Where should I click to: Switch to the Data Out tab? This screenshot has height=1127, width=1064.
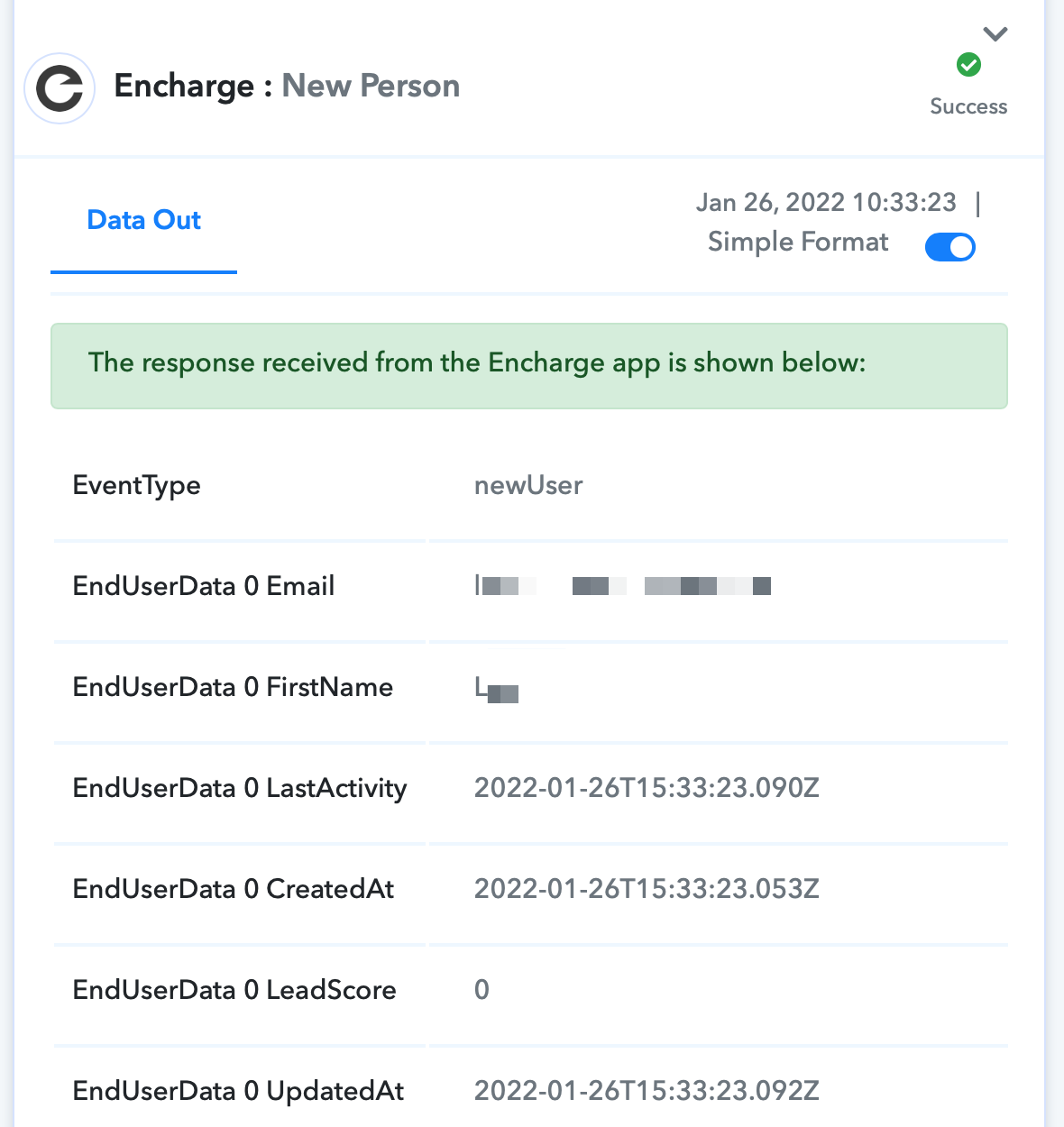143,220
